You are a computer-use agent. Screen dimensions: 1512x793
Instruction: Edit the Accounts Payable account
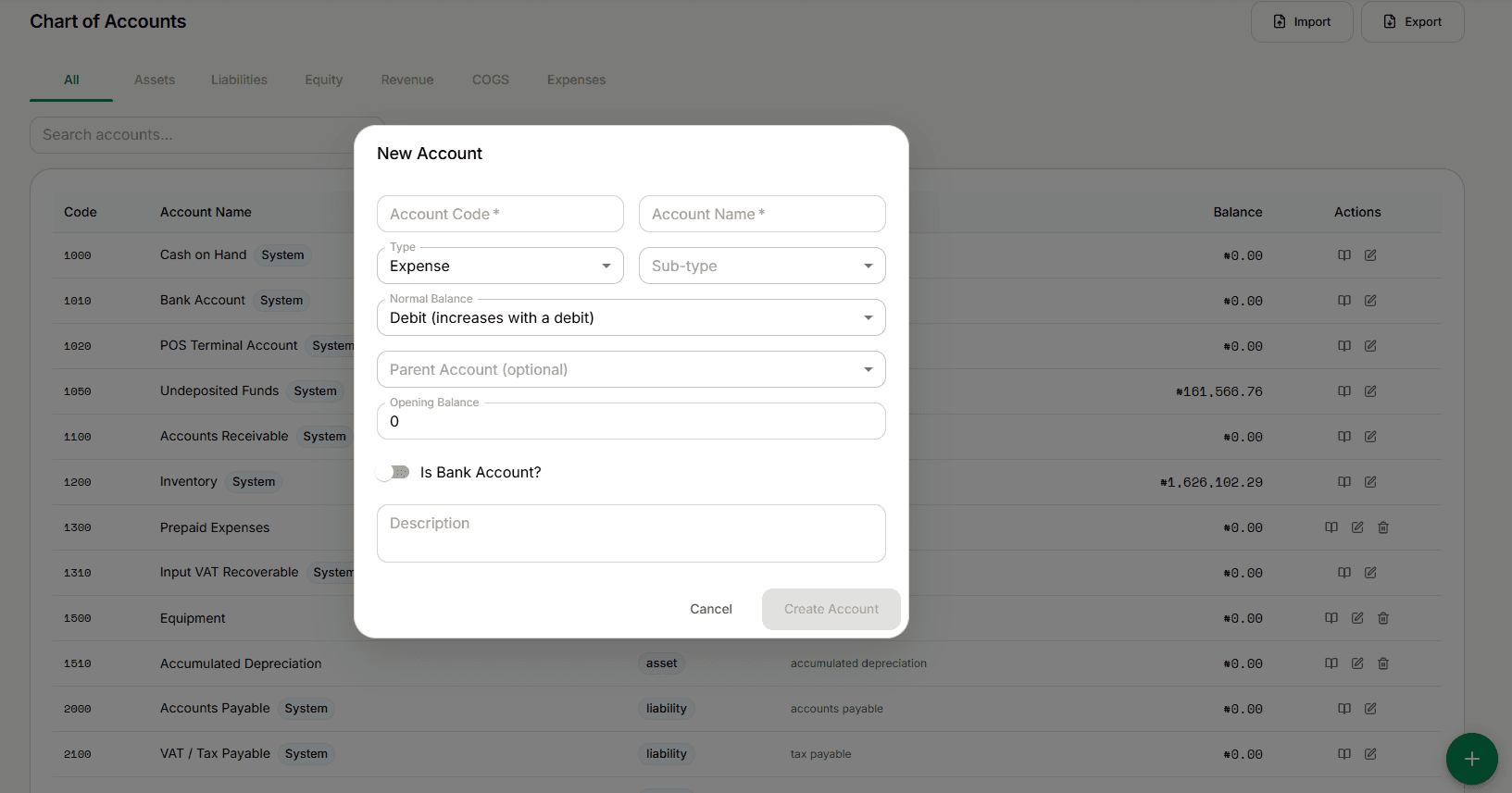point(1370,709)
